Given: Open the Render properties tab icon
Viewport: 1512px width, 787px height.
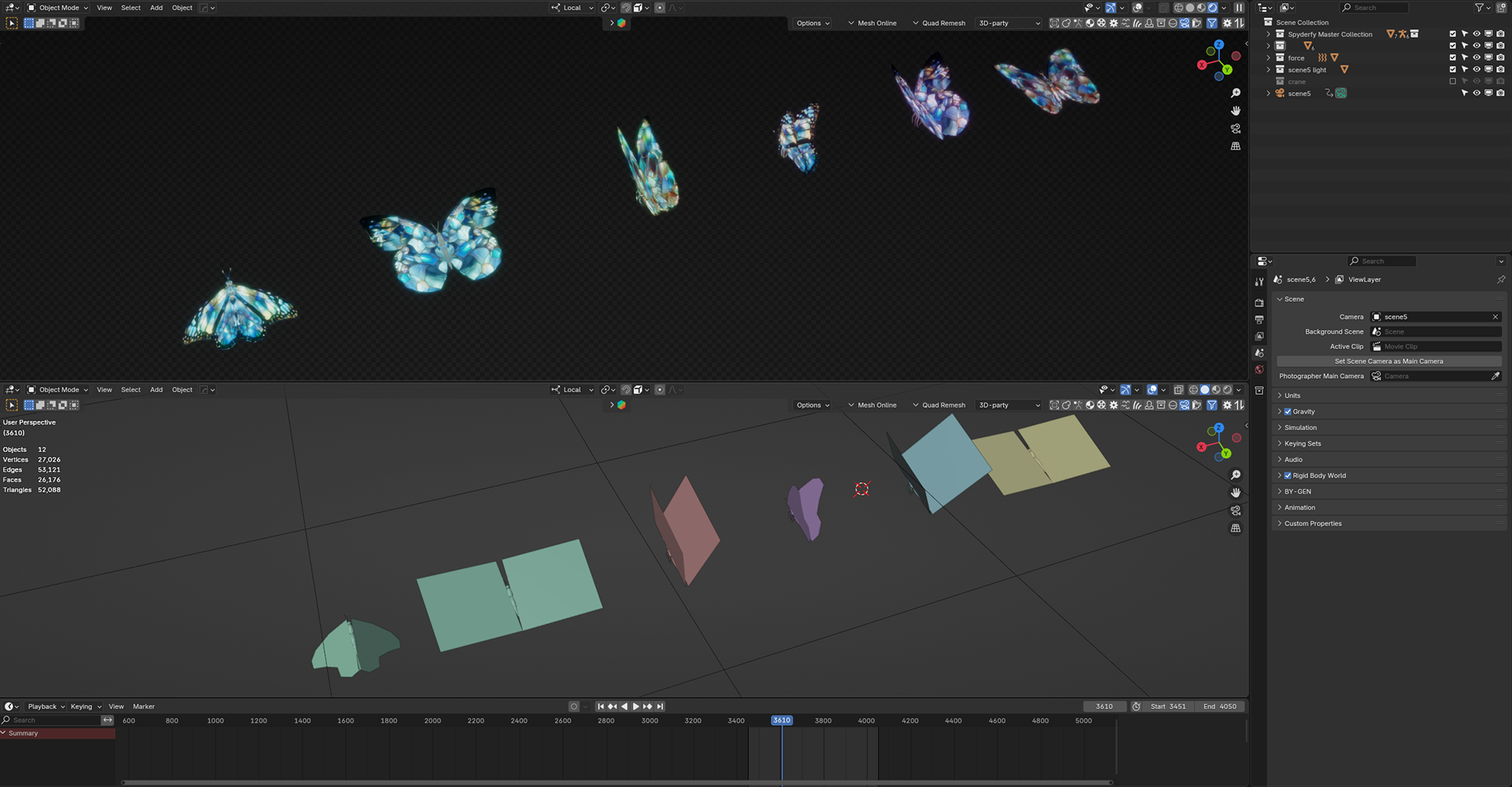Looking at the screenshot, I should coord(1259,303).
